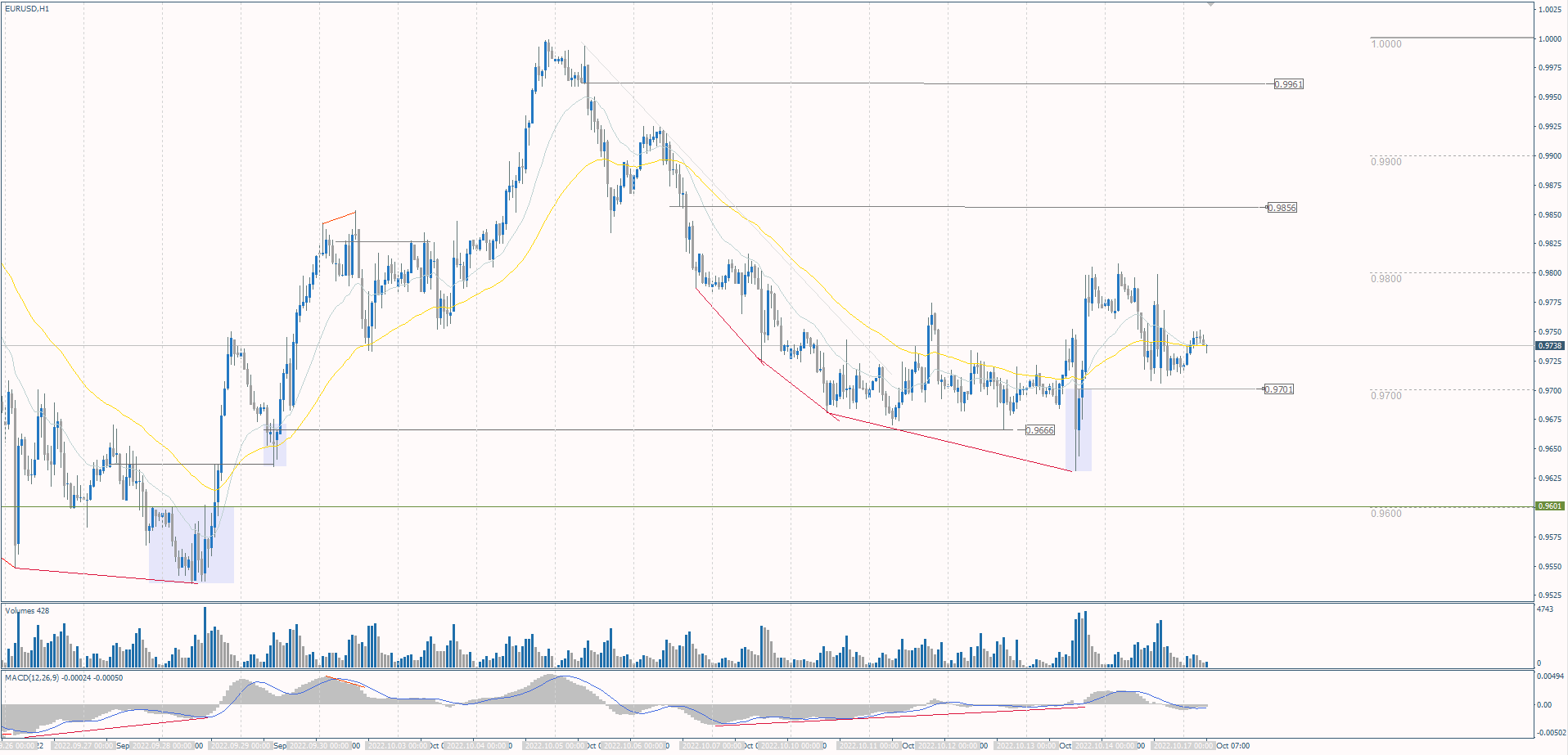This screenshot has height=755, width=1568.
Task: Click the 2022.10.04 00:00 time axis label
Action: 478,746
